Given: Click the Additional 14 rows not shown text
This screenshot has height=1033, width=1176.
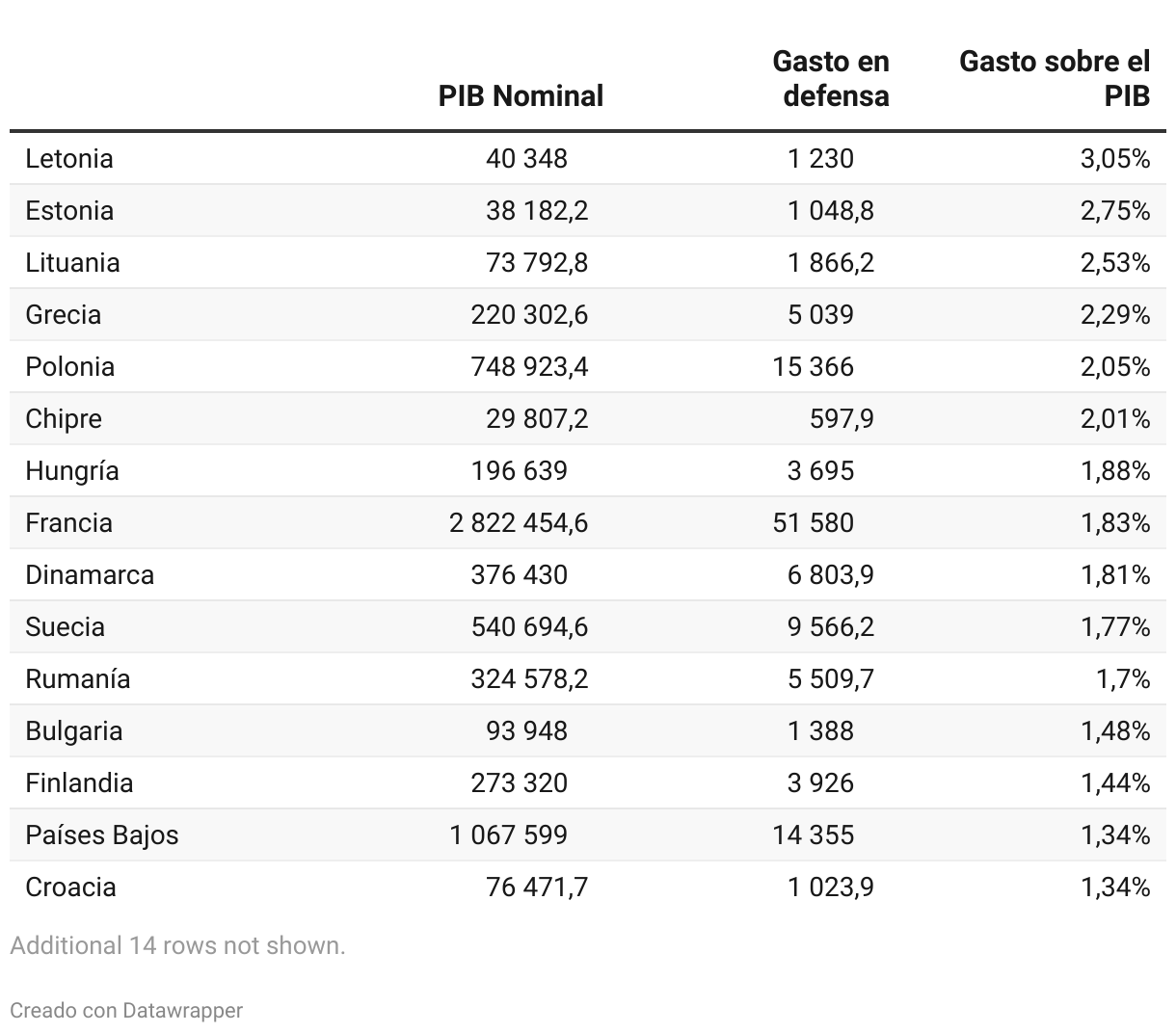Looking at the screenshot, I should click(177, 945).
